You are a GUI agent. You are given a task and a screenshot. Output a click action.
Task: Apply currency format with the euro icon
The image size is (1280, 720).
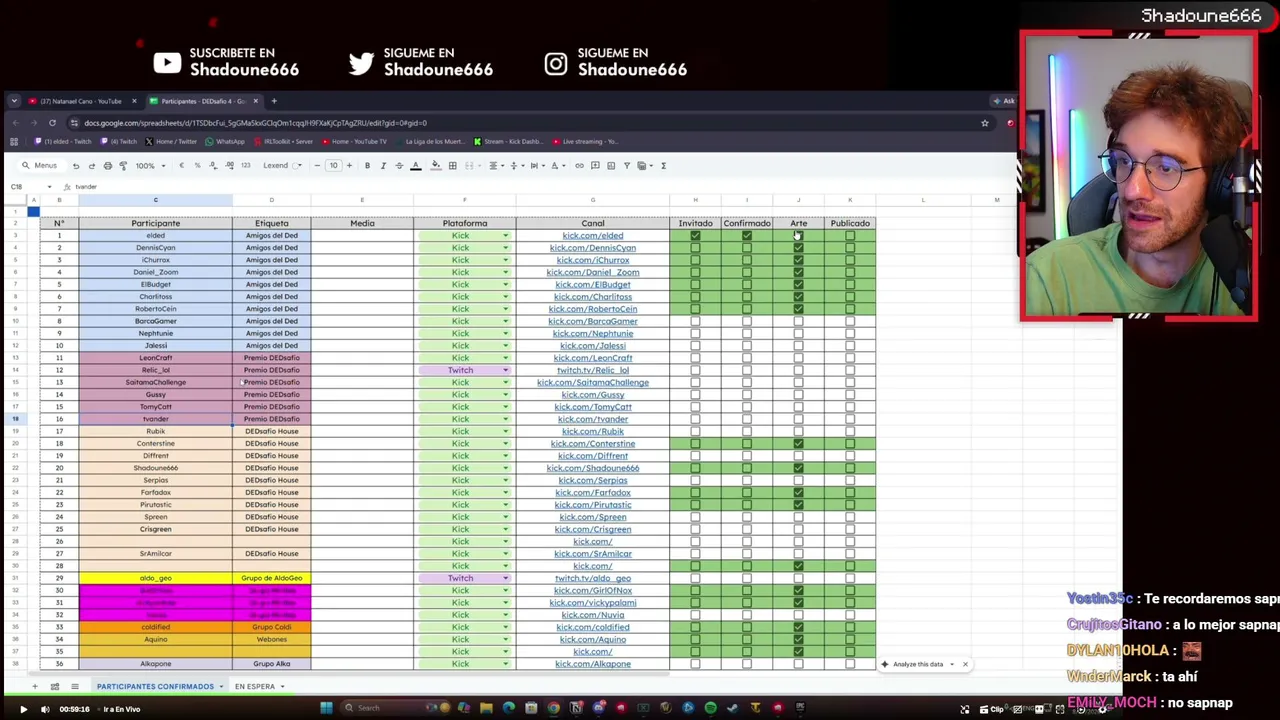pyautogui.click(x=181, y=166)
